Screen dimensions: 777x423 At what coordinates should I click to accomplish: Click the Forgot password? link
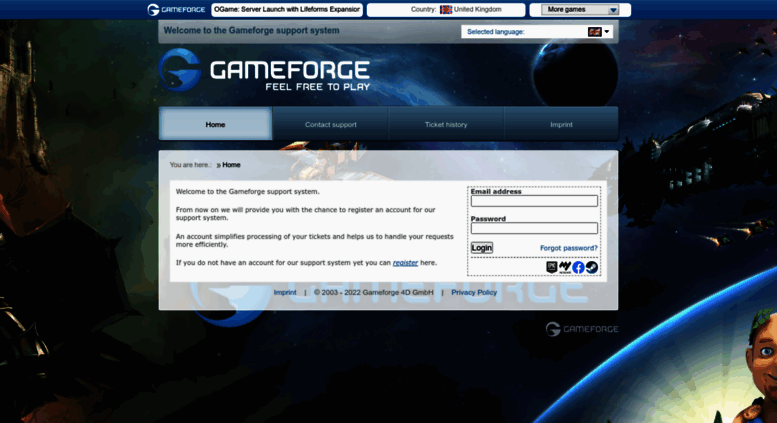click(568, 248)
